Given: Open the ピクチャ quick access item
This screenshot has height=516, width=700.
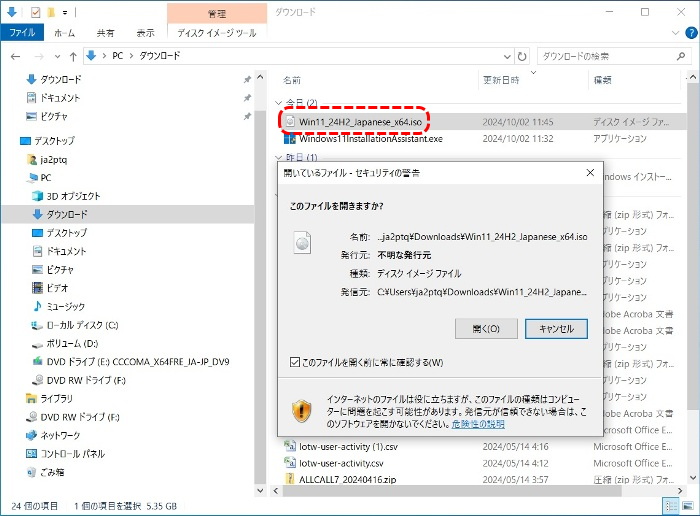Looking at the screenshot, I should (x=31, y=117).
